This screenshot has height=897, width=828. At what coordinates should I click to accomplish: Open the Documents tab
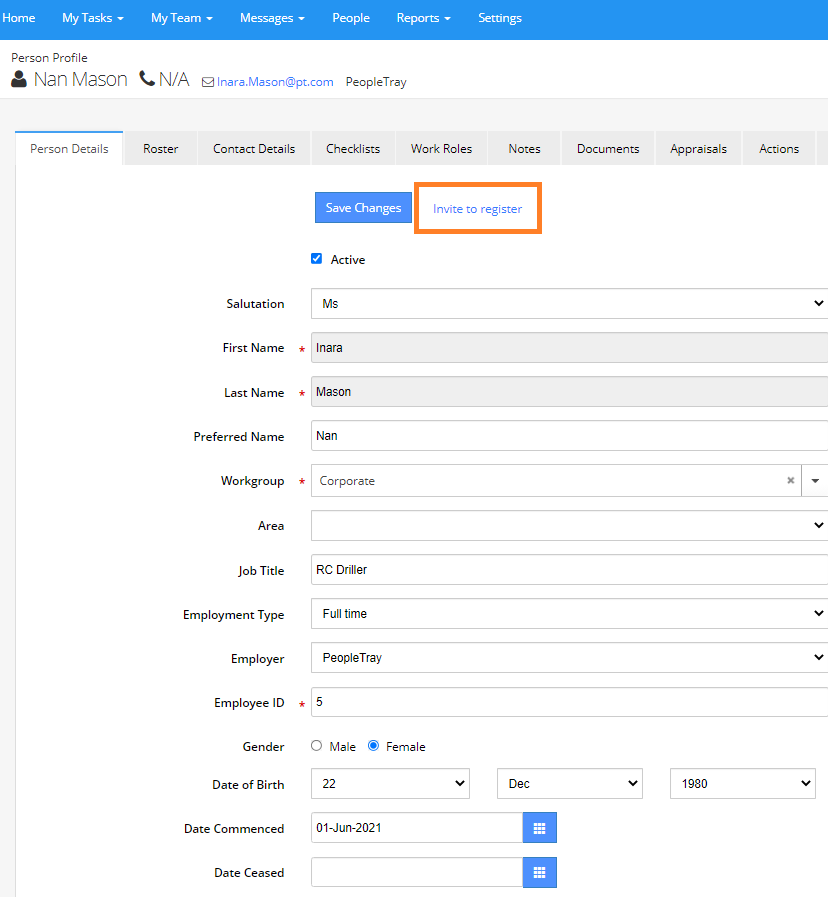(x=607, y=149)
